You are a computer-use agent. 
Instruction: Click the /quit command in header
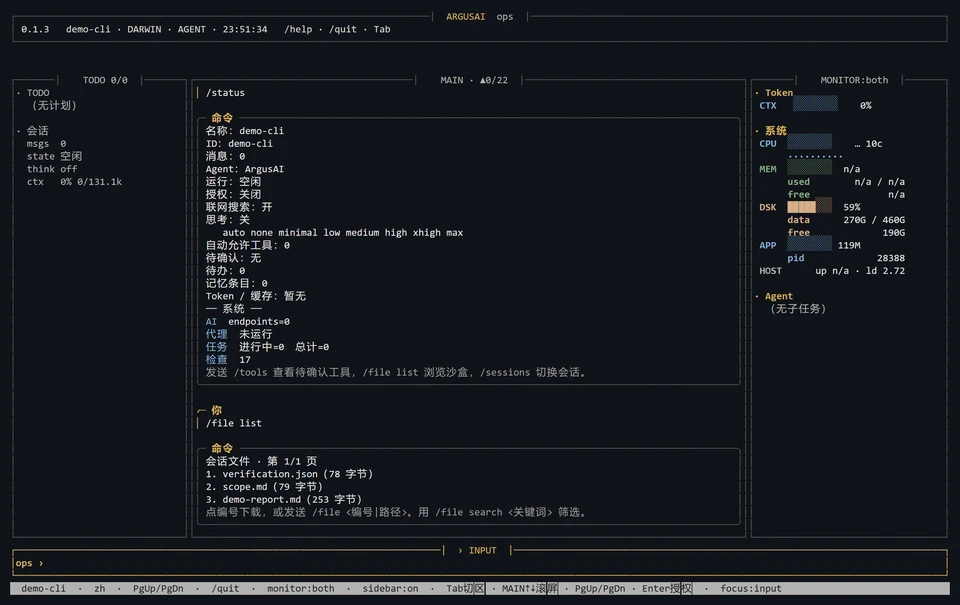tap(342, 29)
